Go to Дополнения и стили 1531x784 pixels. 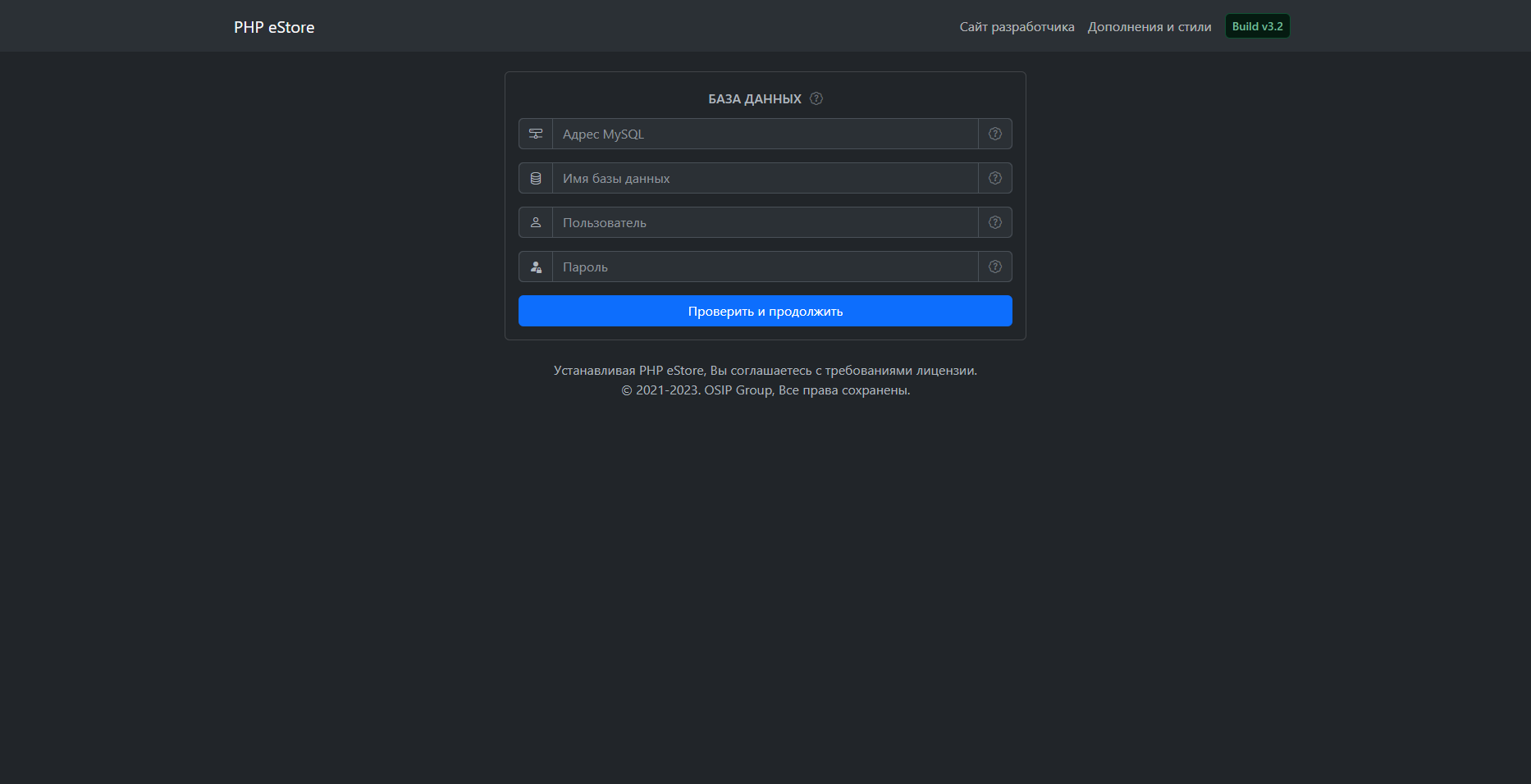pyautogui.click(x=1149, y=27)
